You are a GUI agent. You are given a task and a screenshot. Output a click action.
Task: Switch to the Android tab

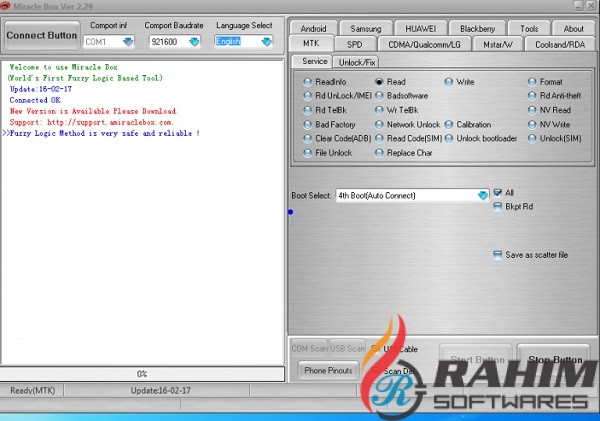(x=313, y=29)
